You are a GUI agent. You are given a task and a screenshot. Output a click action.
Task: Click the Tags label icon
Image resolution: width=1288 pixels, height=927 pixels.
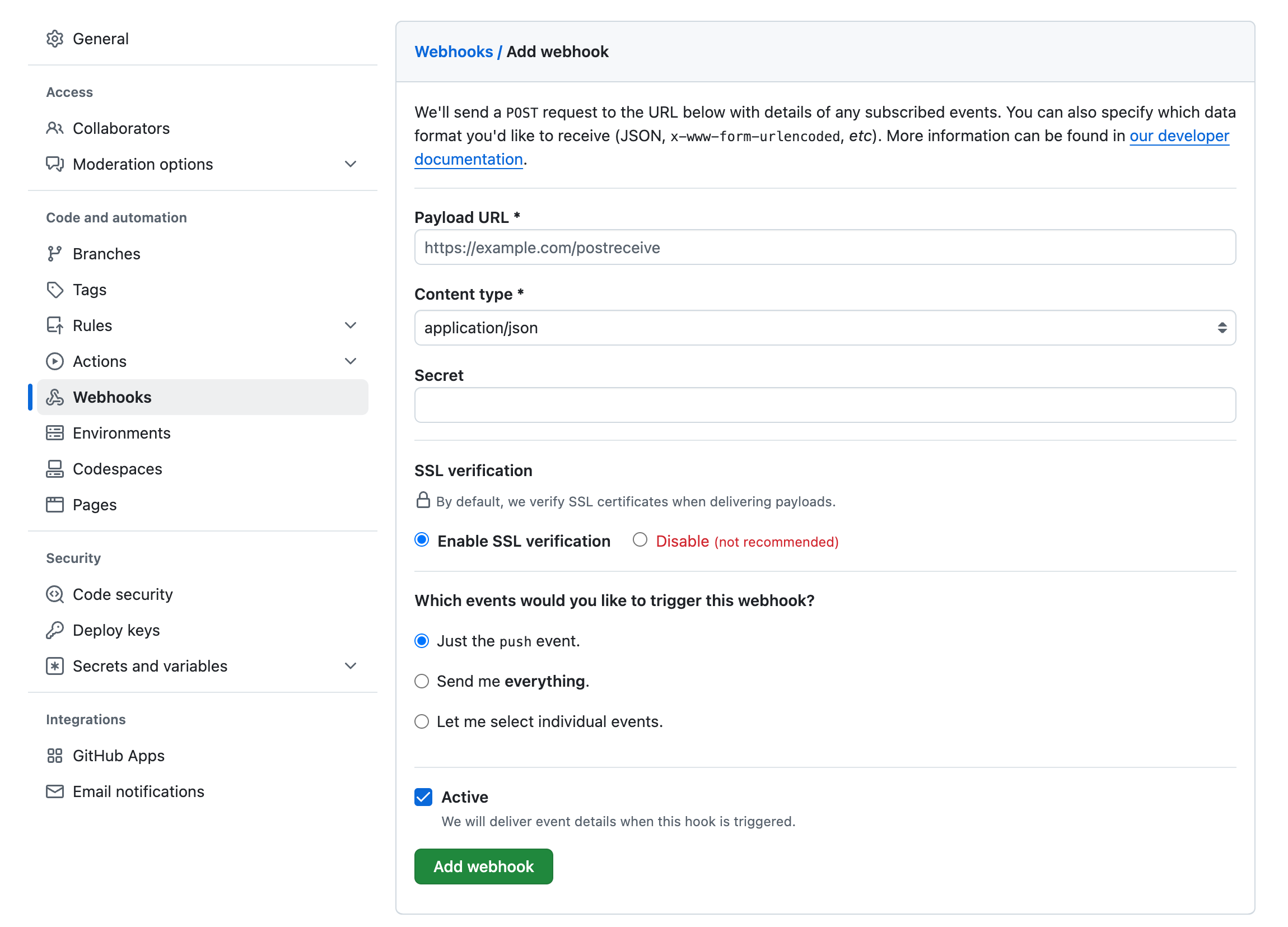pyautogui.click(x=54, y=290)
